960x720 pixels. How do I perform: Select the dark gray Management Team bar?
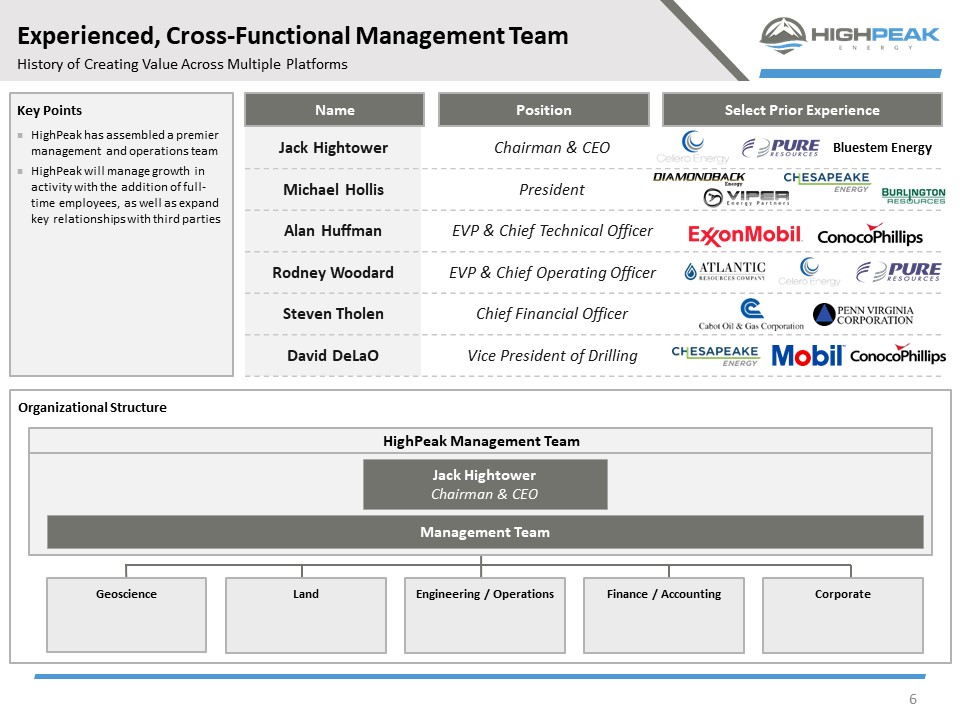485,532
